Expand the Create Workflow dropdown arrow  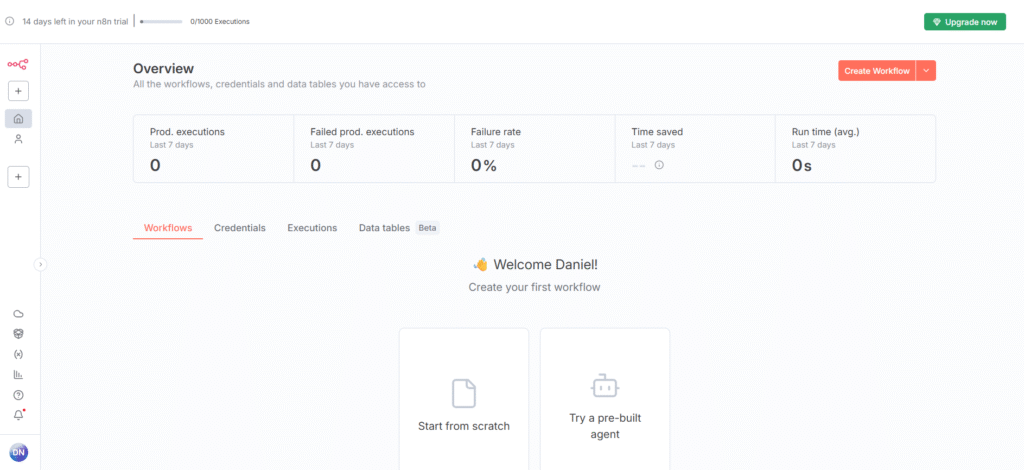(x=926, y=70)
